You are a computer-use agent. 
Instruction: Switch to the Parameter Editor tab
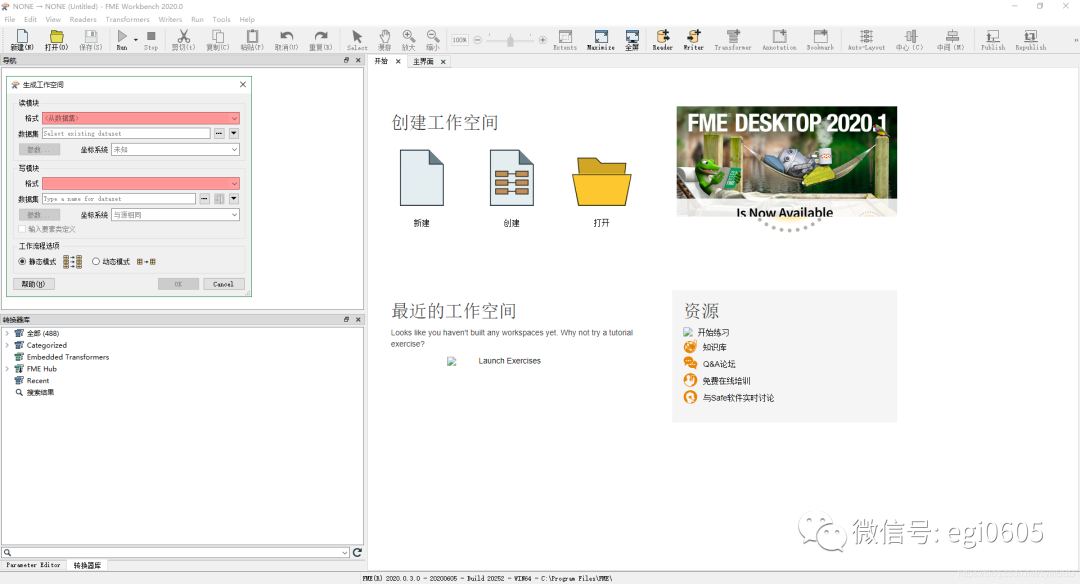(x=33, y=565)
